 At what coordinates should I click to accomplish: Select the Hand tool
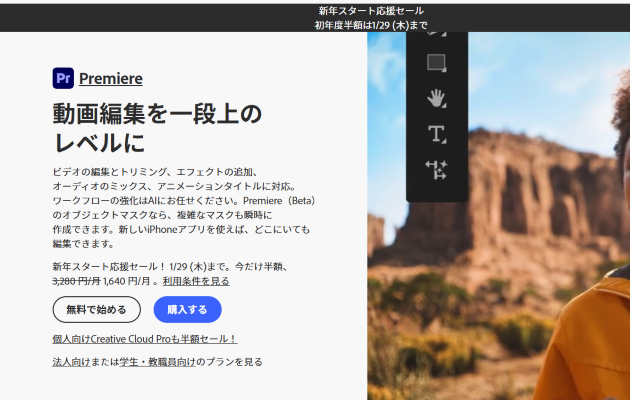coord(436,98)
